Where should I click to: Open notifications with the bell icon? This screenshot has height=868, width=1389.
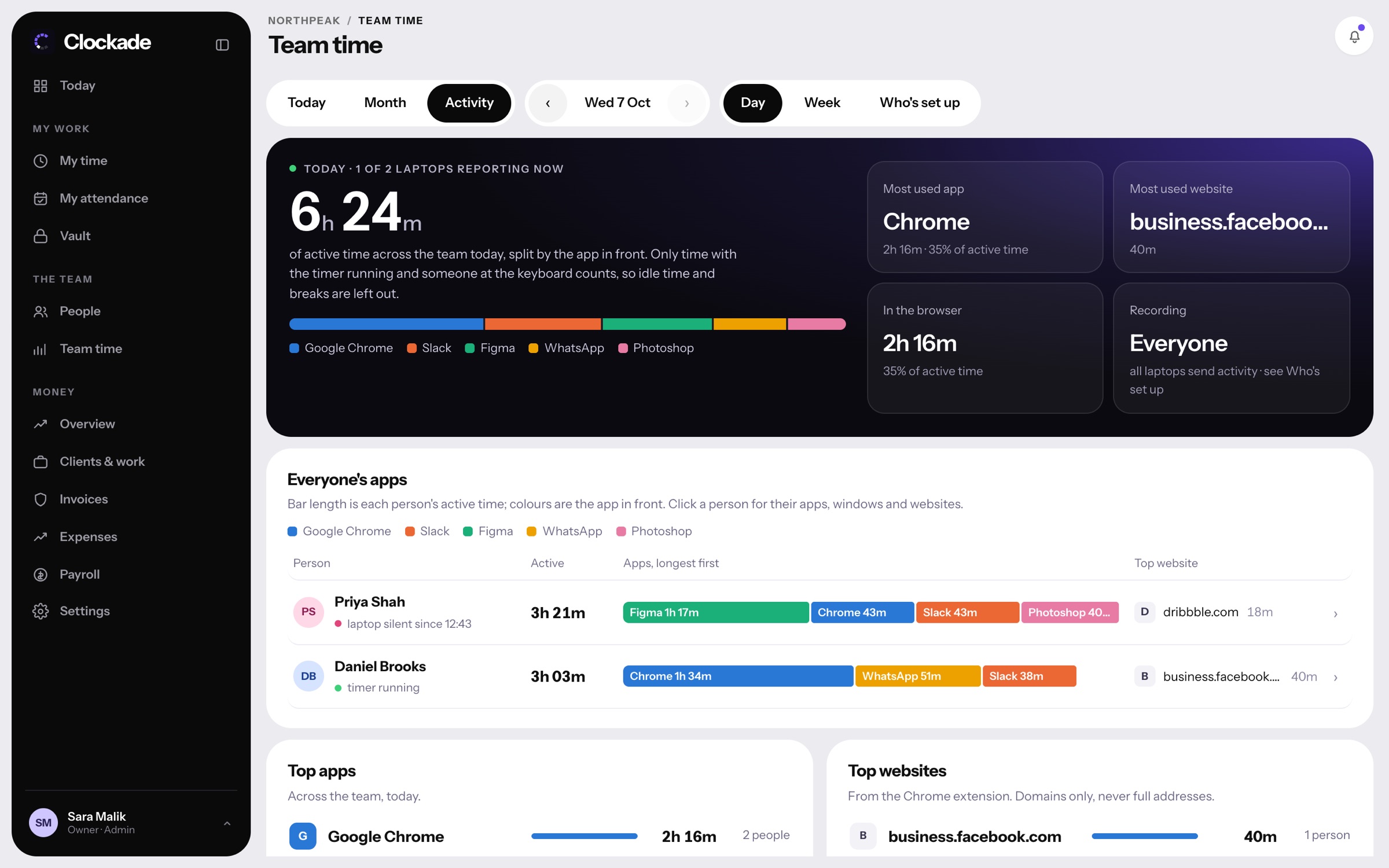click(1354, 36)
